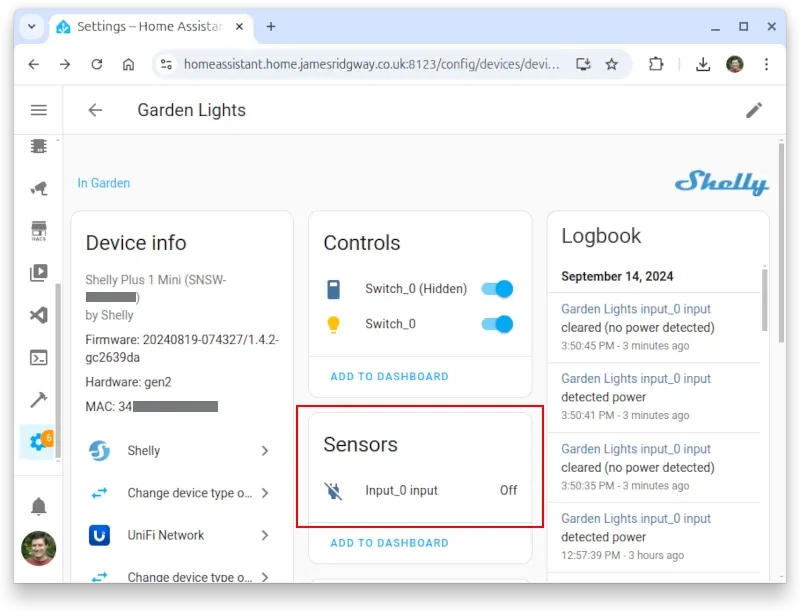Click the UniFi Network app icon
This screenshot has width=800, height=611.
tap(99, 535)
